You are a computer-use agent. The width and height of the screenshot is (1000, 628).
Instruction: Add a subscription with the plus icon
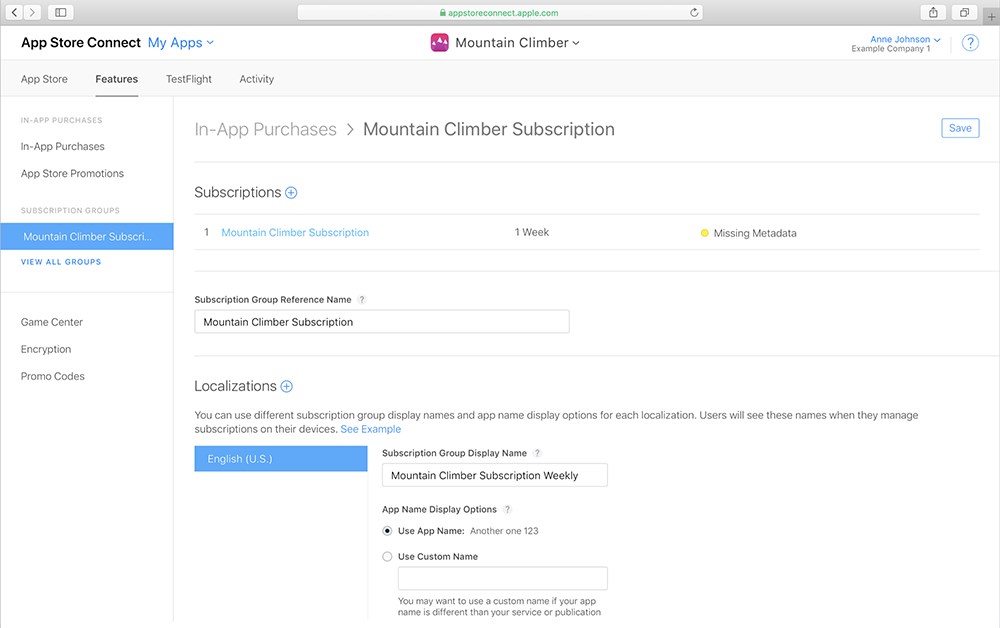pyautogui.click(x=291, y=193)
